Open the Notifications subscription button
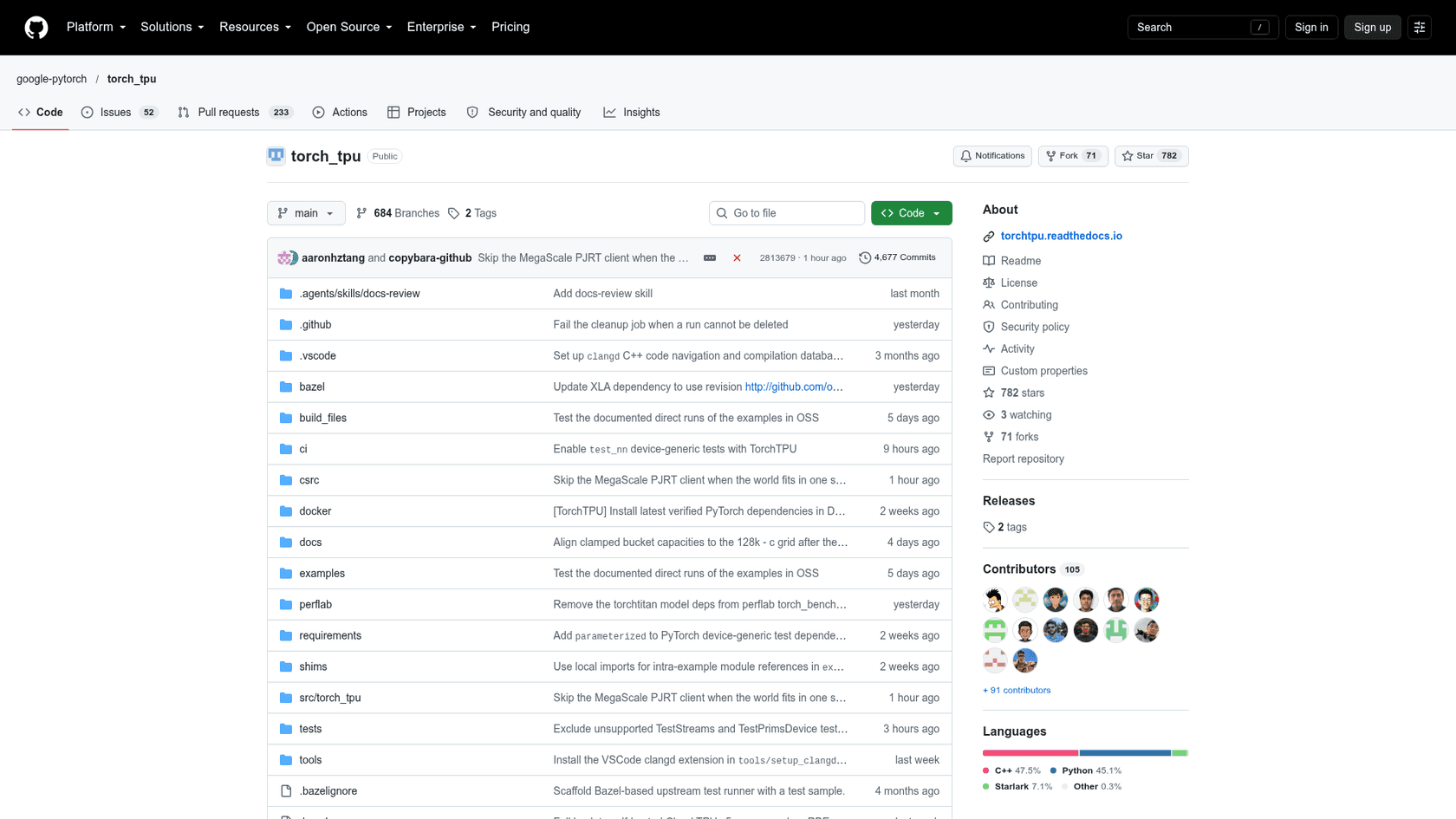1456x819 pixels. click(x=992, y=156)
